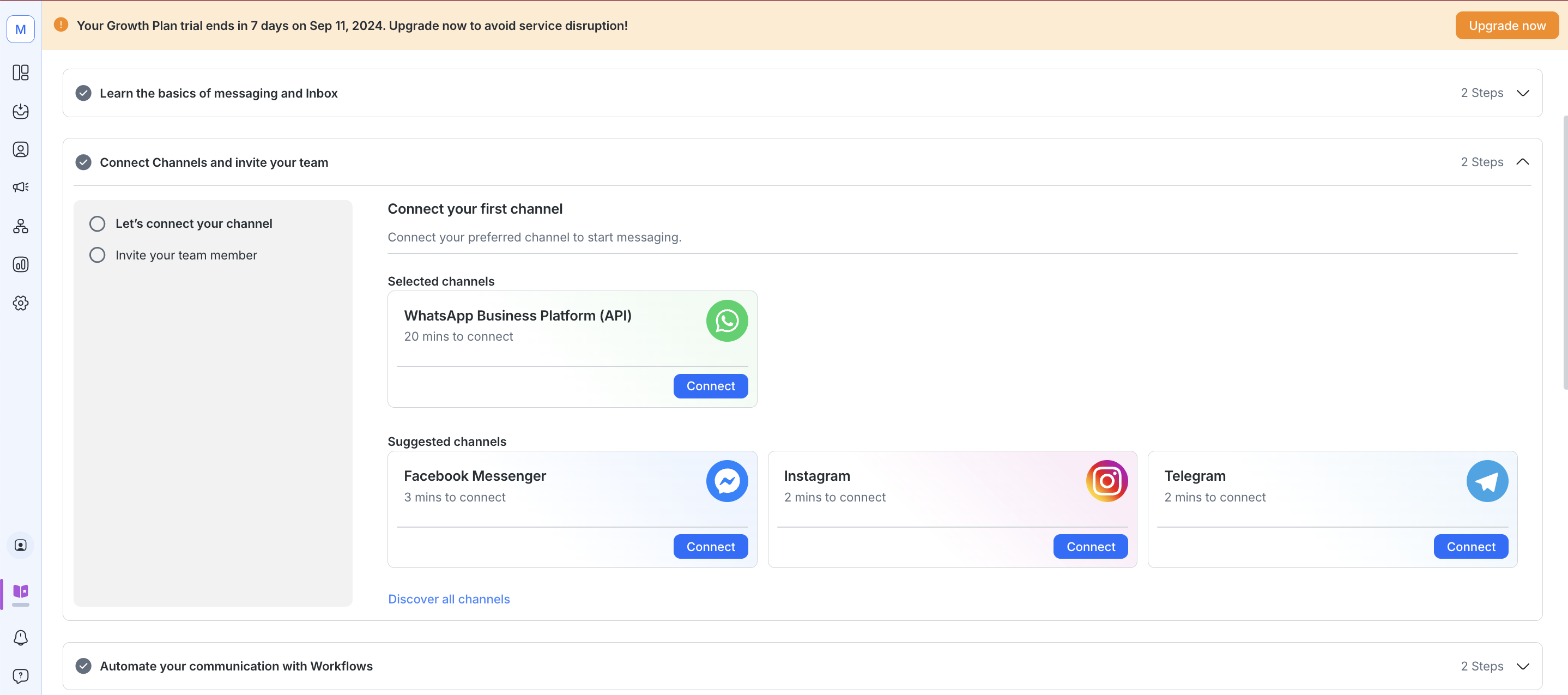Open the Settings gear icon

coord(21,303)
